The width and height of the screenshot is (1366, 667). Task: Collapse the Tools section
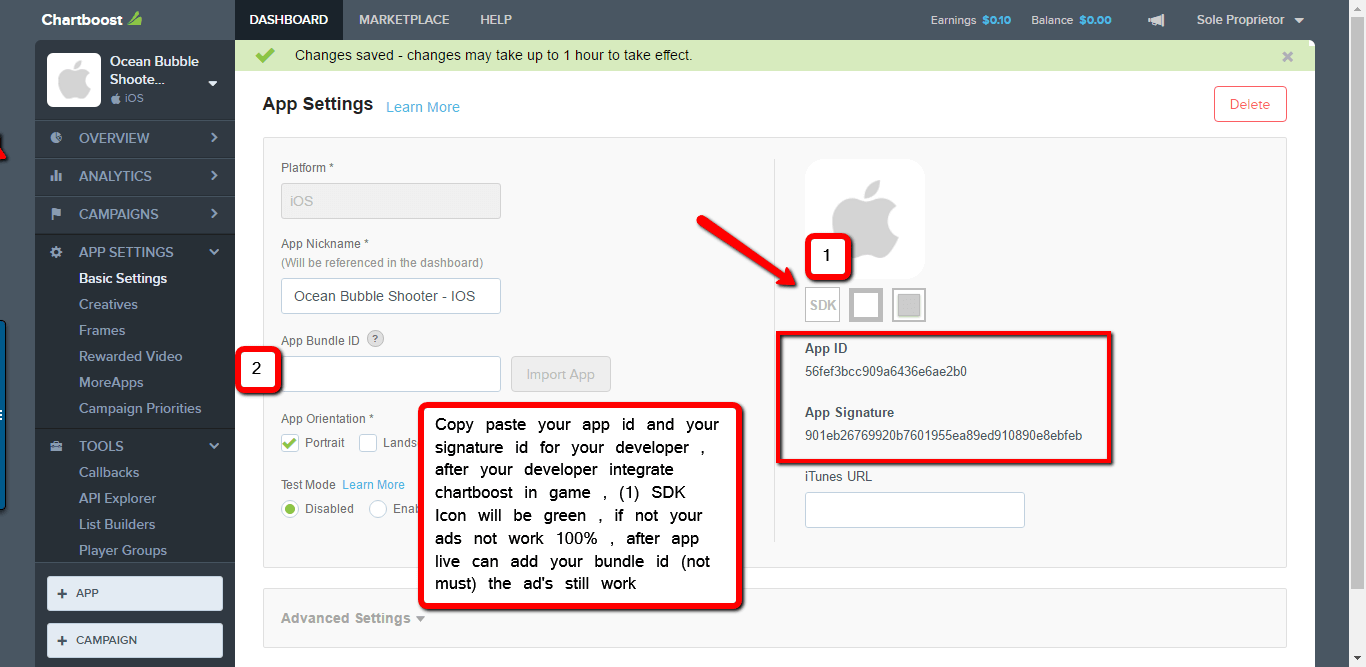(x=214, y=446)
